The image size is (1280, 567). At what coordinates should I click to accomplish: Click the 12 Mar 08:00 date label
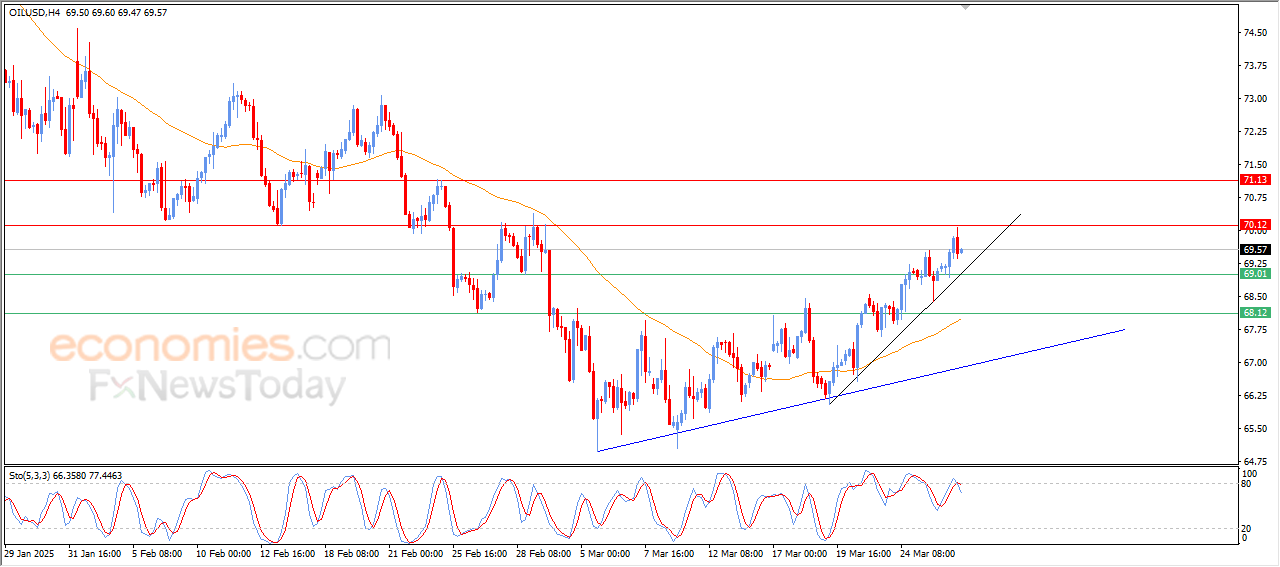(735, 552)
